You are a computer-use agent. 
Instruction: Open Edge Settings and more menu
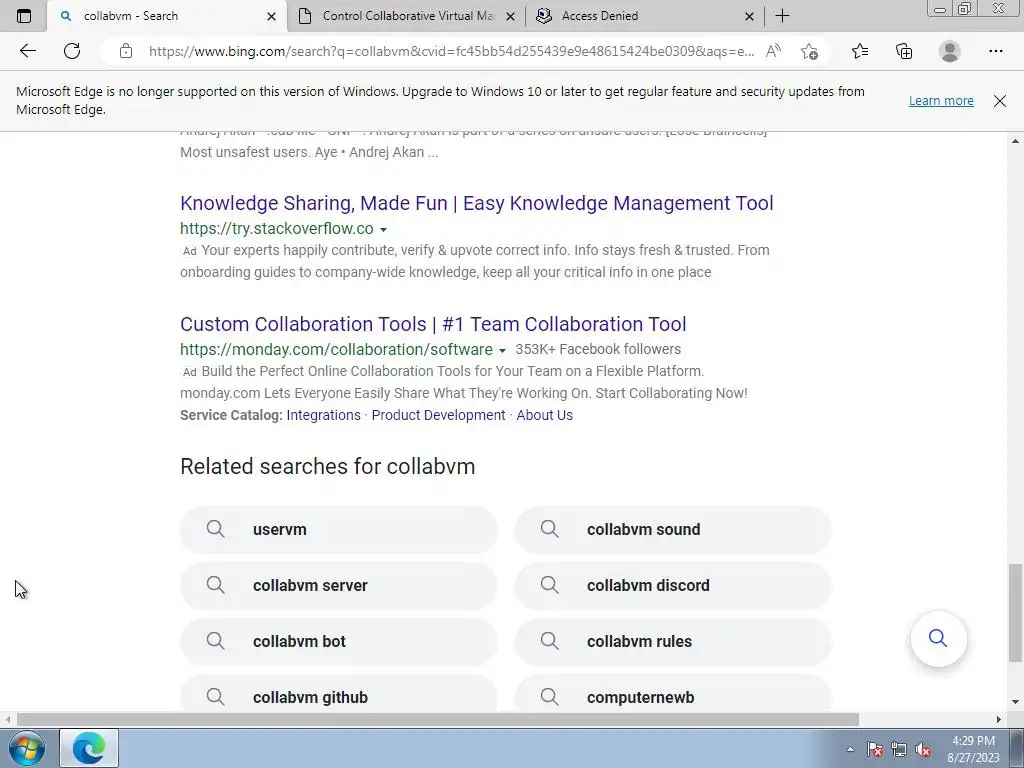[995, 51]
